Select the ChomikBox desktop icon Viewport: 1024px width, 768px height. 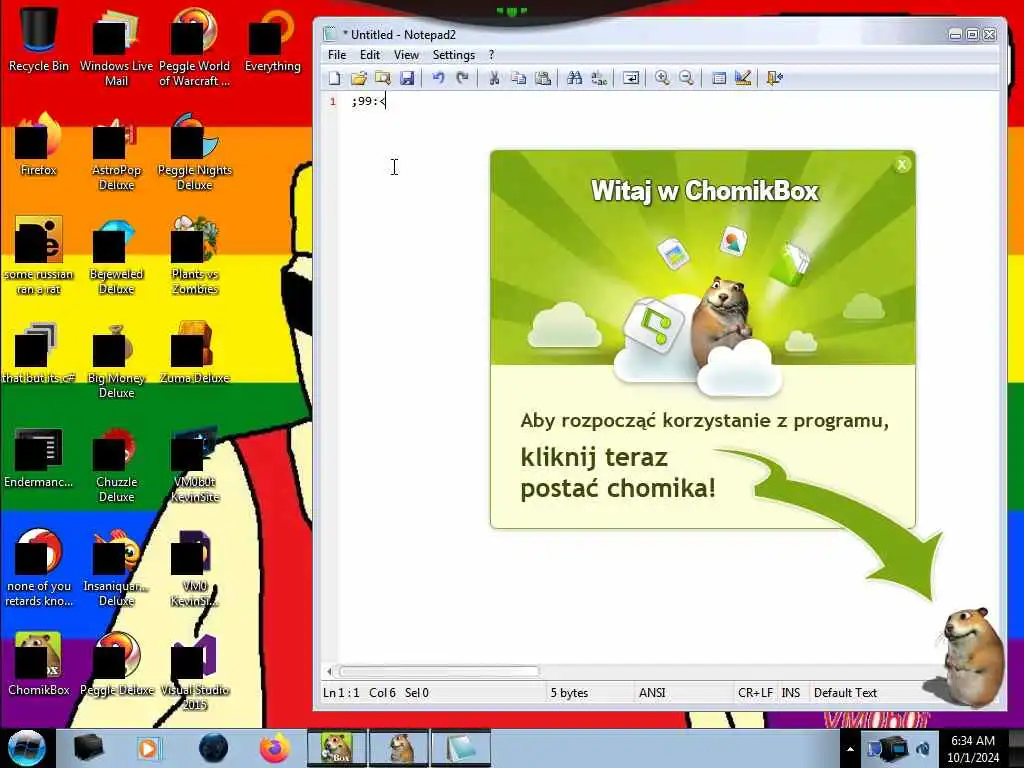[x=39, y=663]
